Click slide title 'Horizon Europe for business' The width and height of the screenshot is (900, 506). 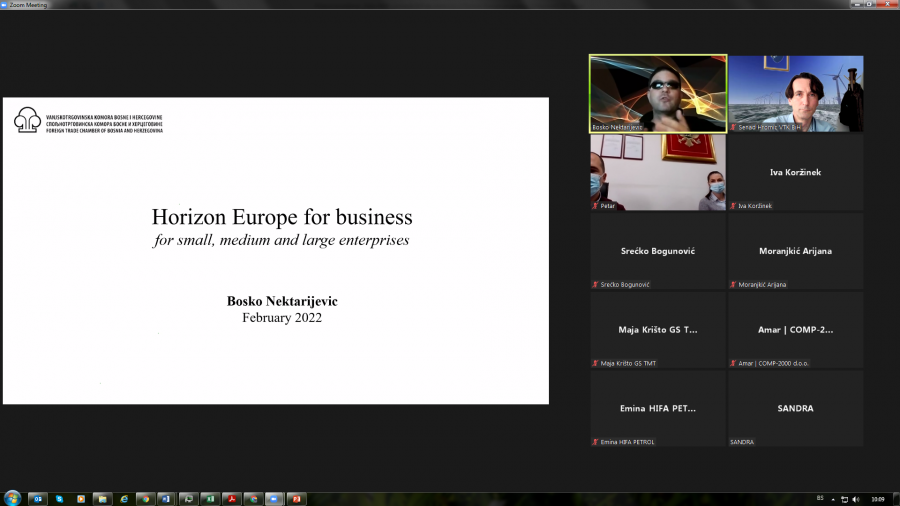(282, 217)
